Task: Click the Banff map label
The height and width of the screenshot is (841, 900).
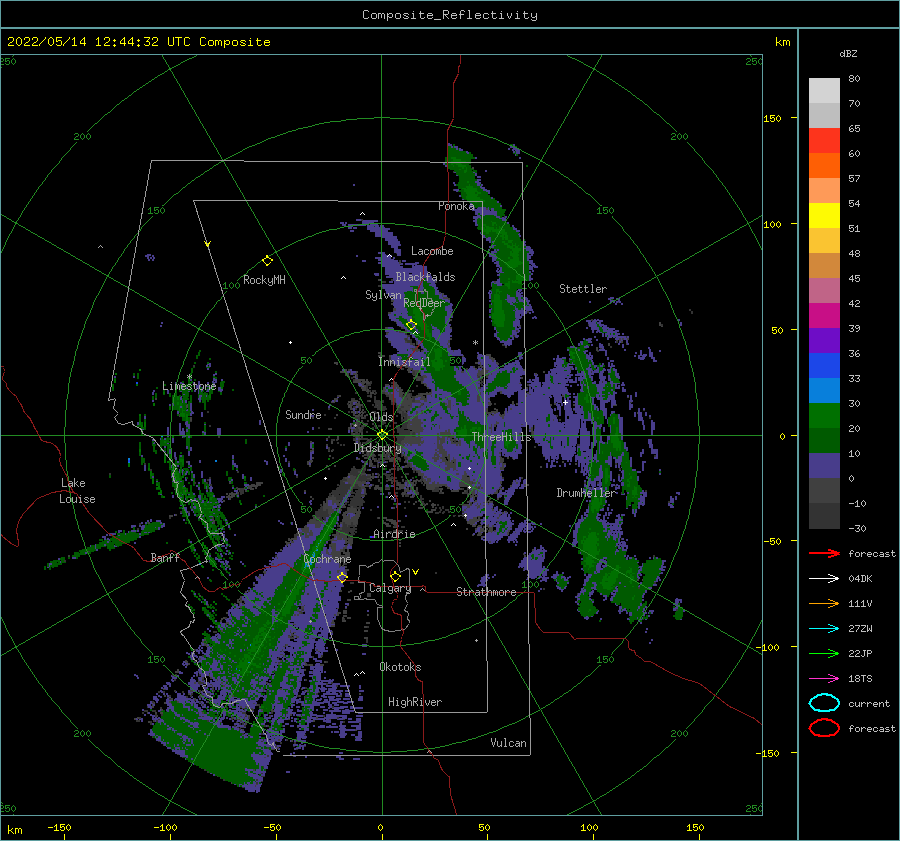Action: (165, 557)
